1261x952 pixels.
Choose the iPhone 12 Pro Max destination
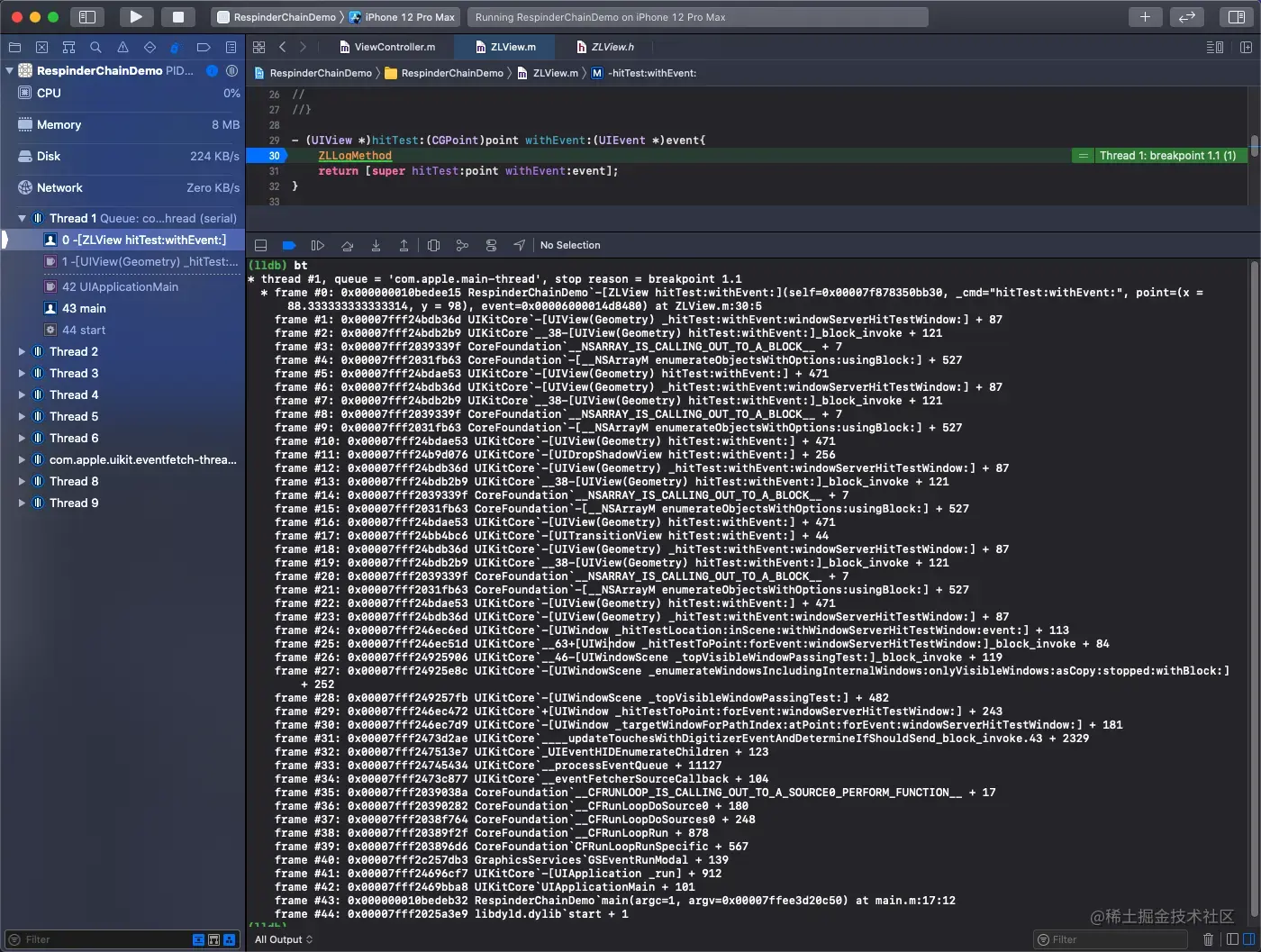pyautogui.click(x=402, y=17)
